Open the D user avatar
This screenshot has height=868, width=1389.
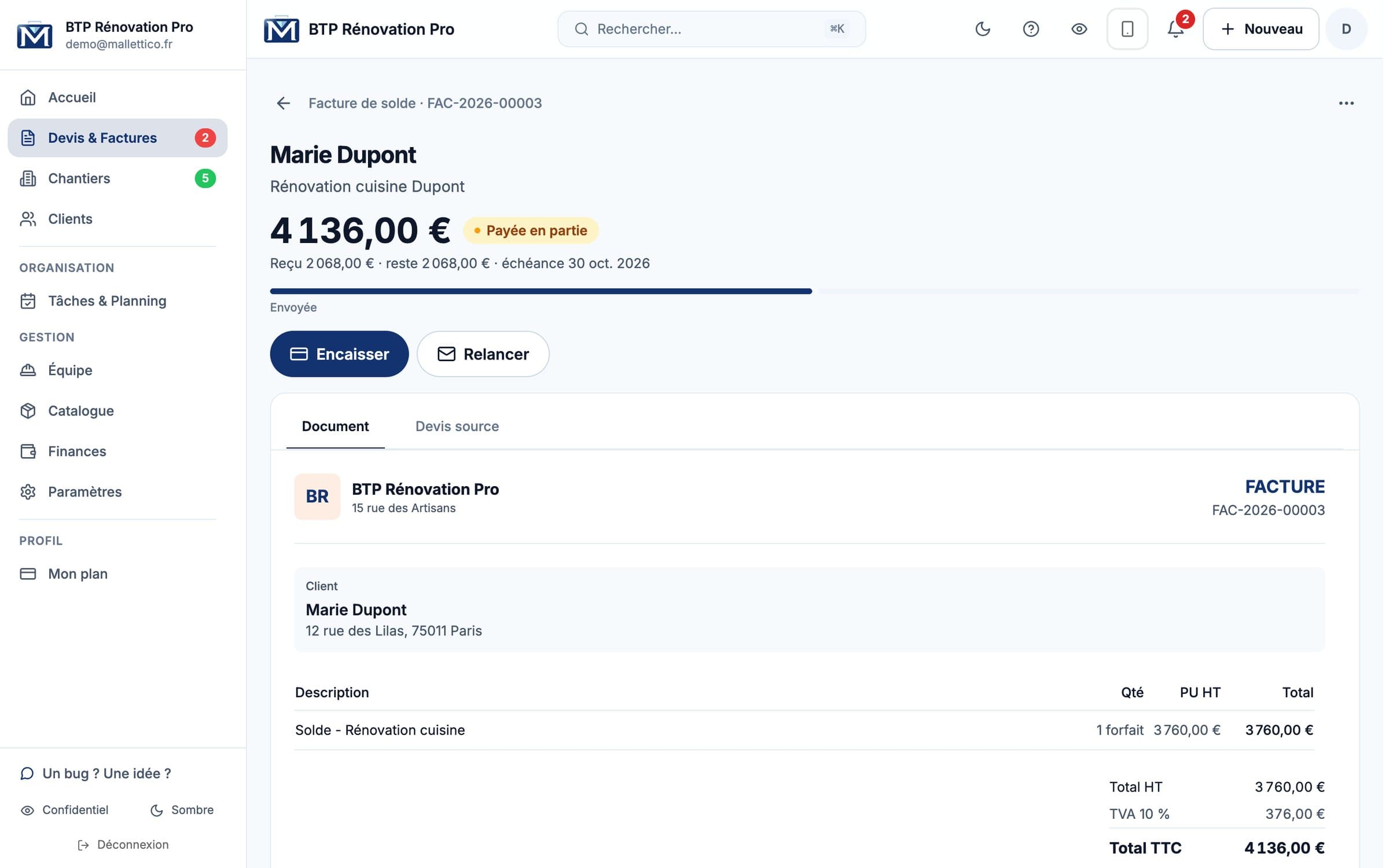pyautogui.click(x=1346, y=29)
